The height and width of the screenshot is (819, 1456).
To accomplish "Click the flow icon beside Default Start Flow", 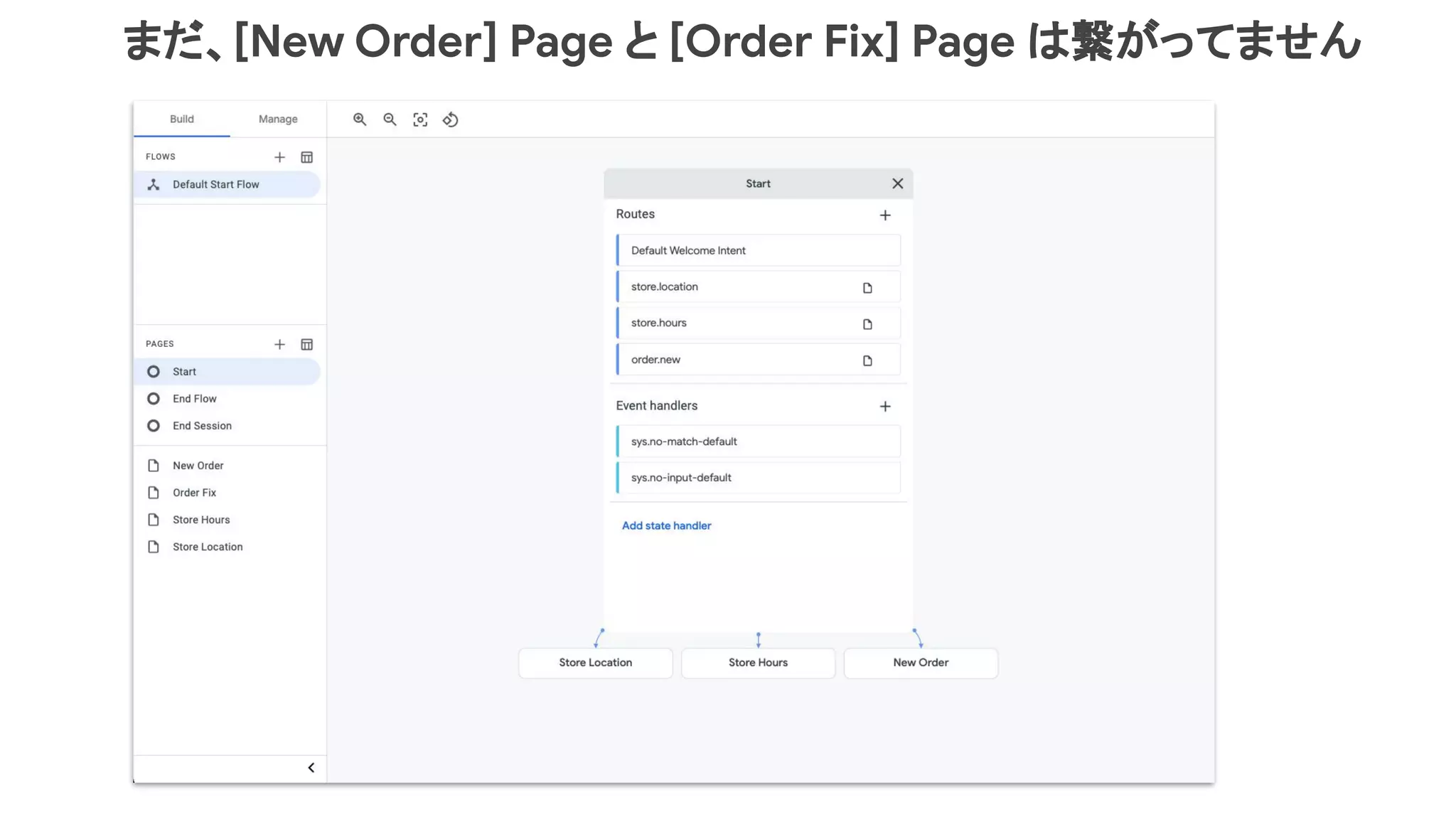I will click(154, 184).
